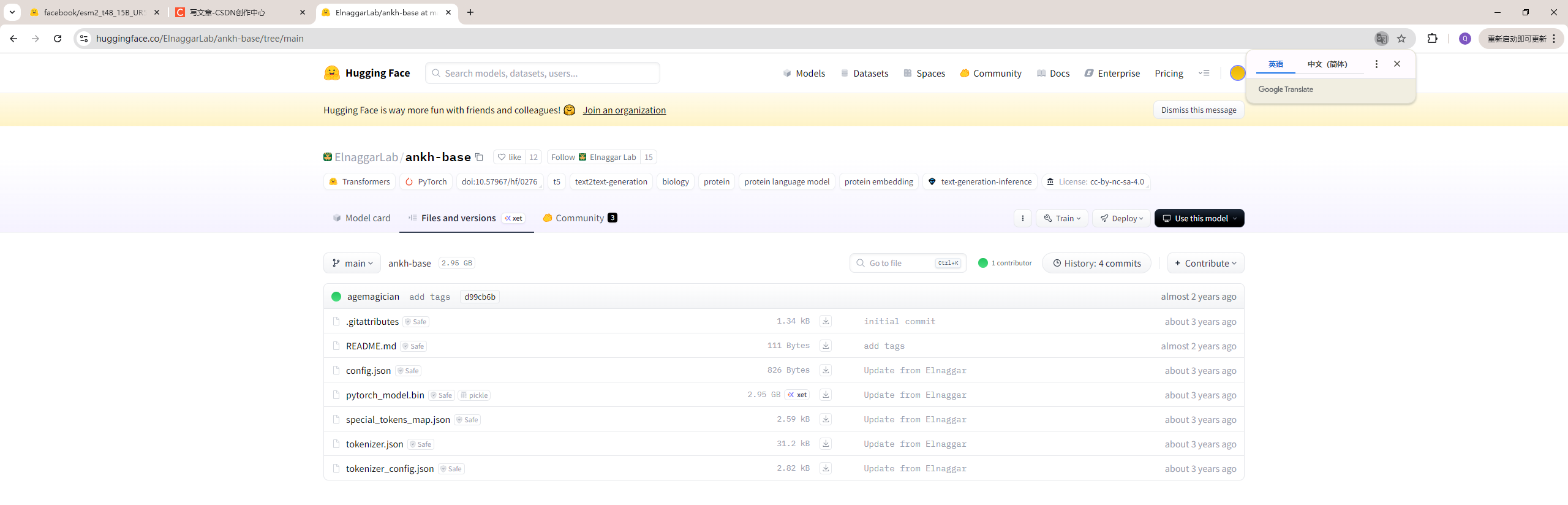Click the pickle tag on pytorch_model.bin
Image resolution: width=1568 pixels, height=505 pixels.
(x=474, y=395)
